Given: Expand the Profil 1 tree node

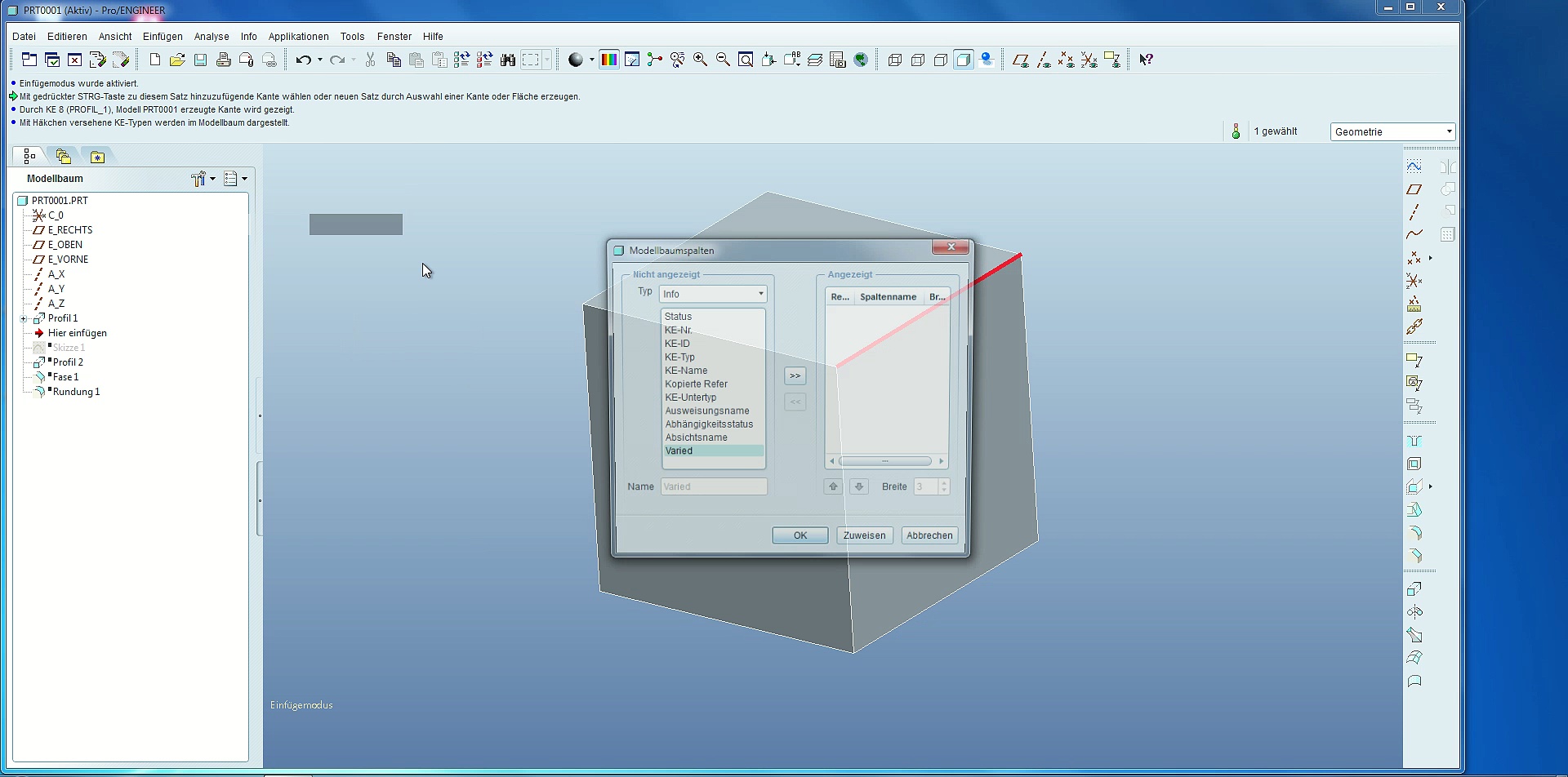Looking at the screenshot, I should point(24,318).
